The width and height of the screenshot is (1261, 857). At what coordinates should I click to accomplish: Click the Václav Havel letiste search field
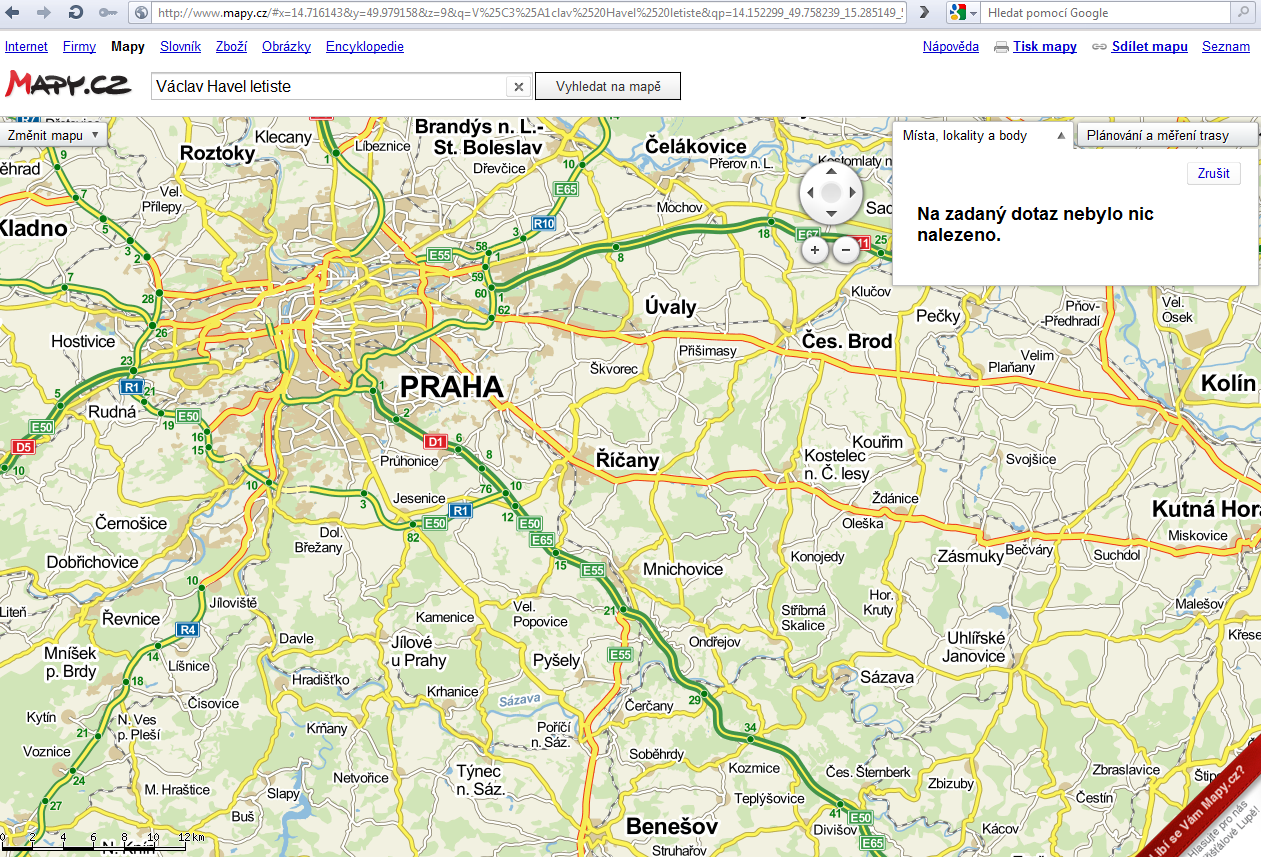coord(330,87)
